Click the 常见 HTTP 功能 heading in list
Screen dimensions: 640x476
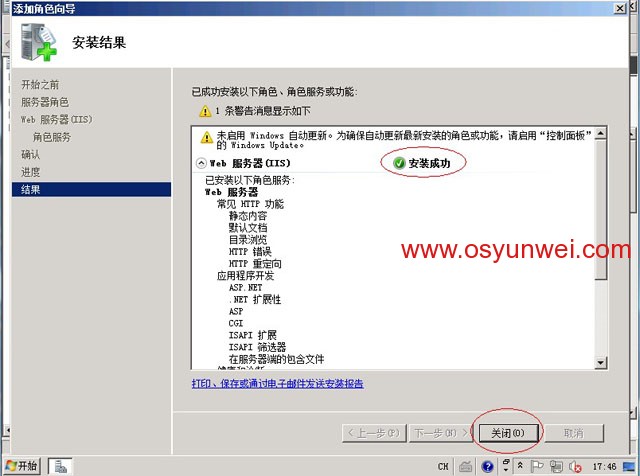point(250,204)
